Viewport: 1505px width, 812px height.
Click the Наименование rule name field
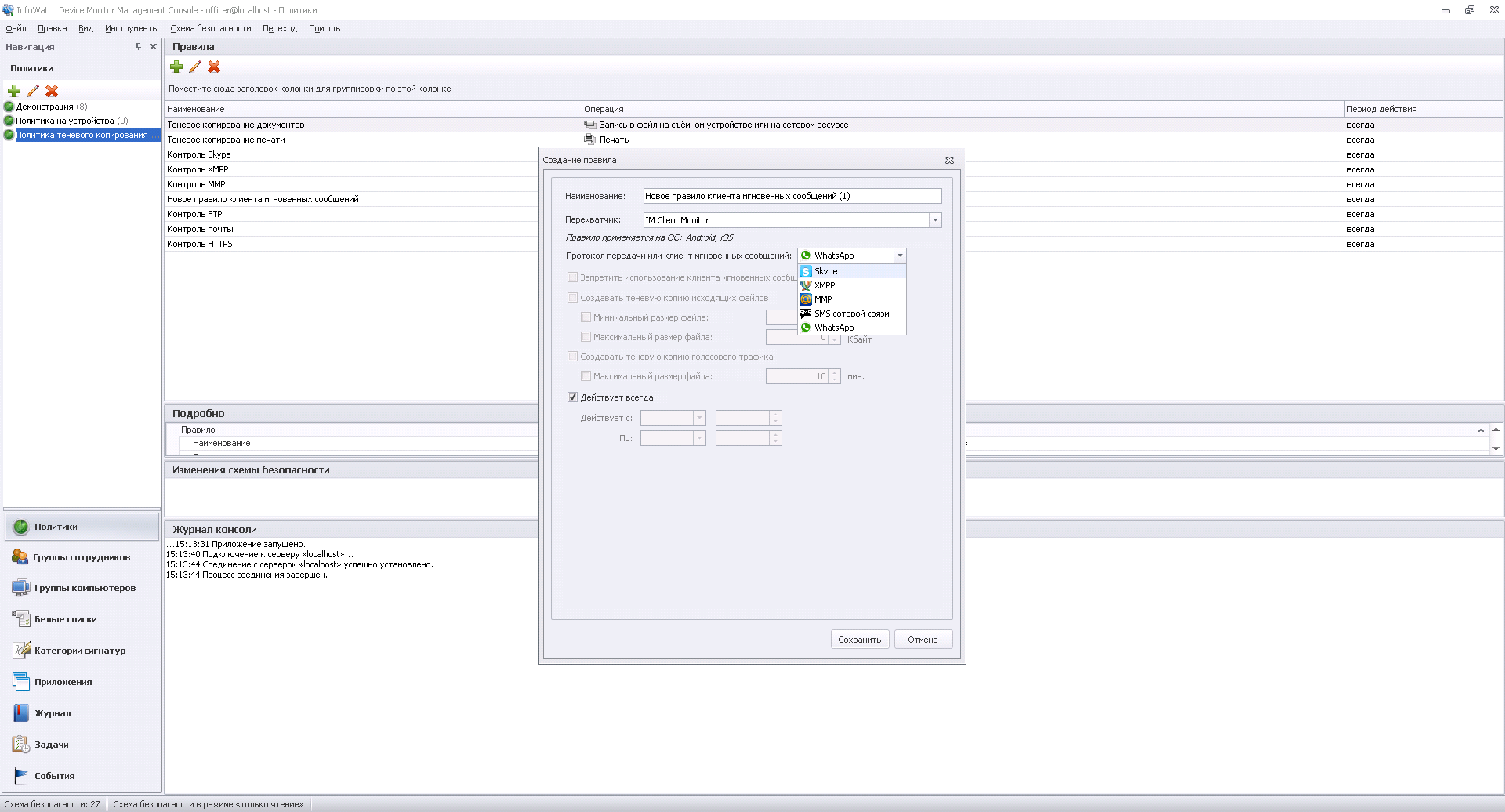[792, 196]
